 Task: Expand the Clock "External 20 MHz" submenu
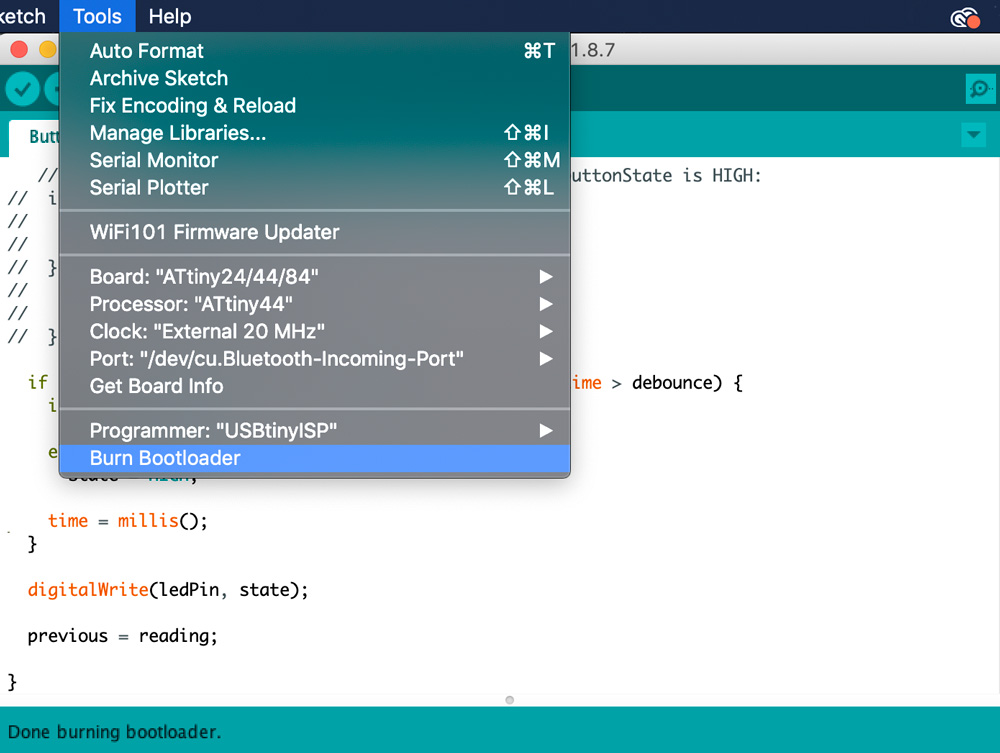click(x=314, y=332)
